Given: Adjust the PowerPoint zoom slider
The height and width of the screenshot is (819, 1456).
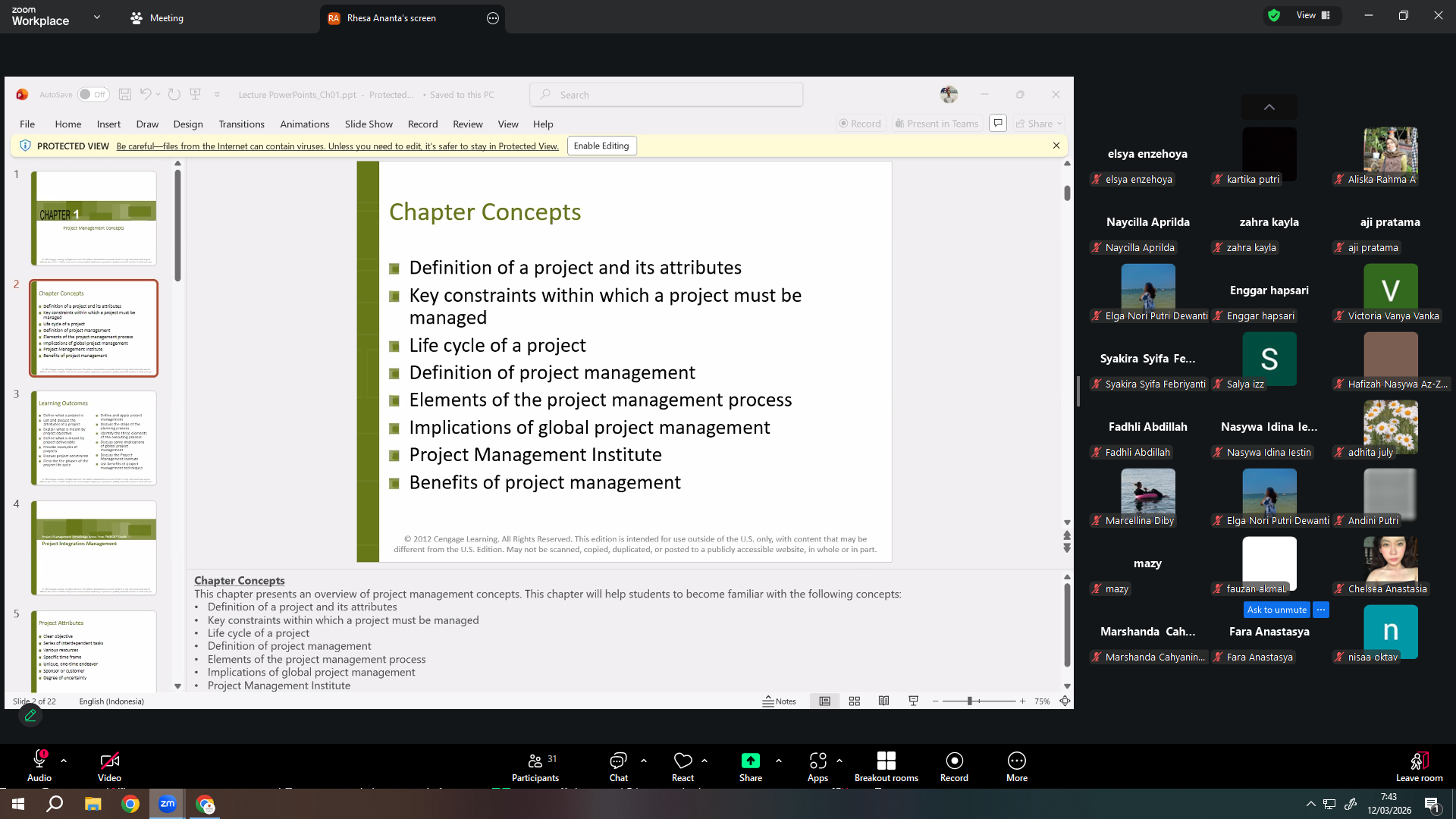Looking at the screenshot, I should (969, 701).
